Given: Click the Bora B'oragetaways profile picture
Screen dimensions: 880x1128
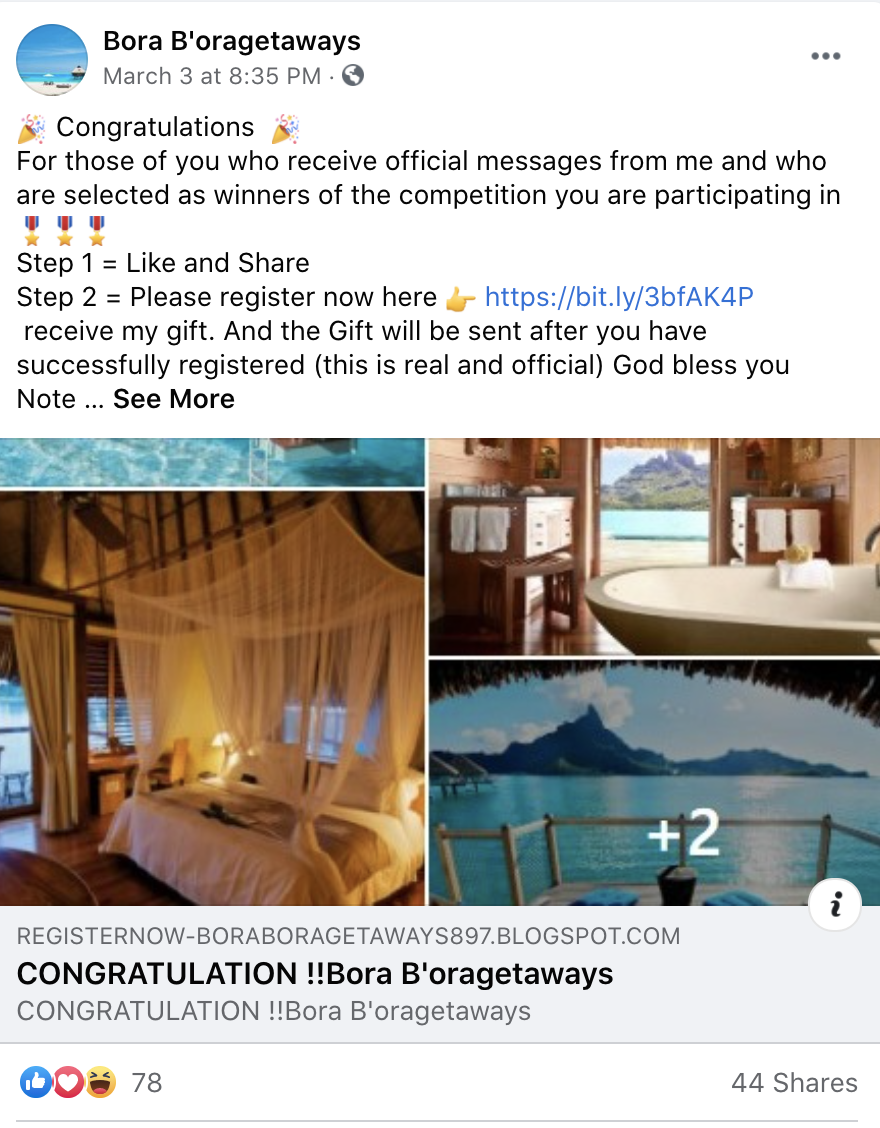Looking at the screenshot, I should click(x=52, y=60).
